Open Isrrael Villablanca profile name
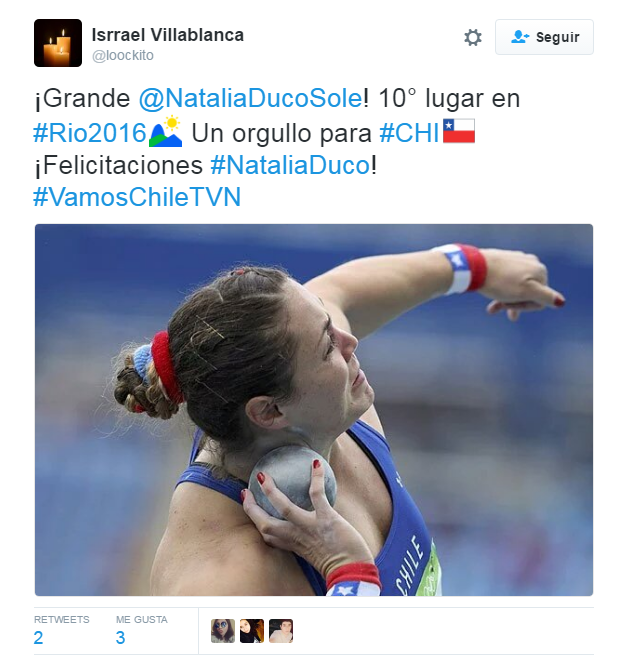Viewport: 625px width, 661px height. click(x=168, y=35)
